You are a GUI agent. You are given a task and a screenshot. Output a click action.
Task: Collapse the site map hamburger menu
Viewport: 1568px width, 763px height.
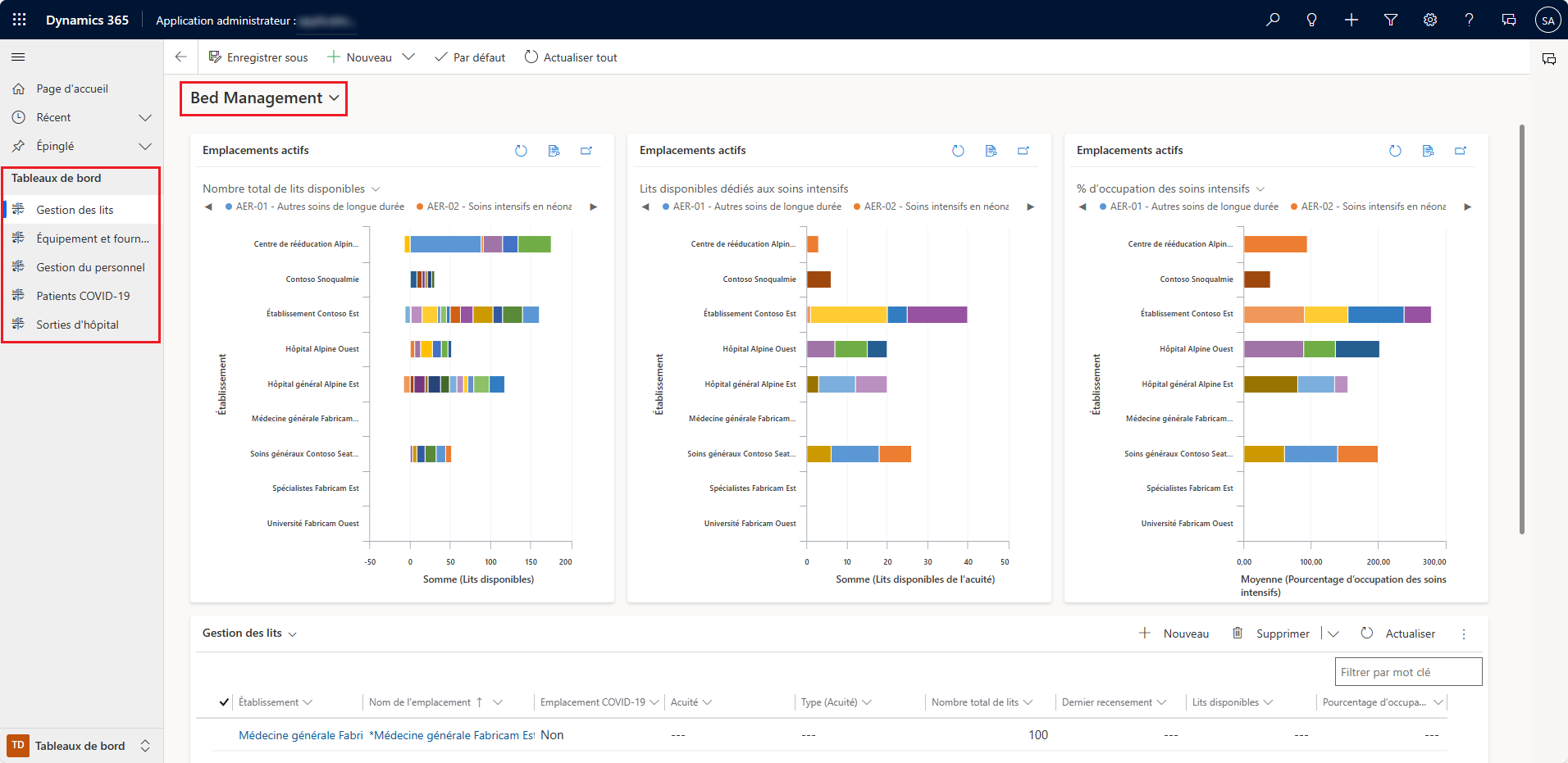click(18, 57)
